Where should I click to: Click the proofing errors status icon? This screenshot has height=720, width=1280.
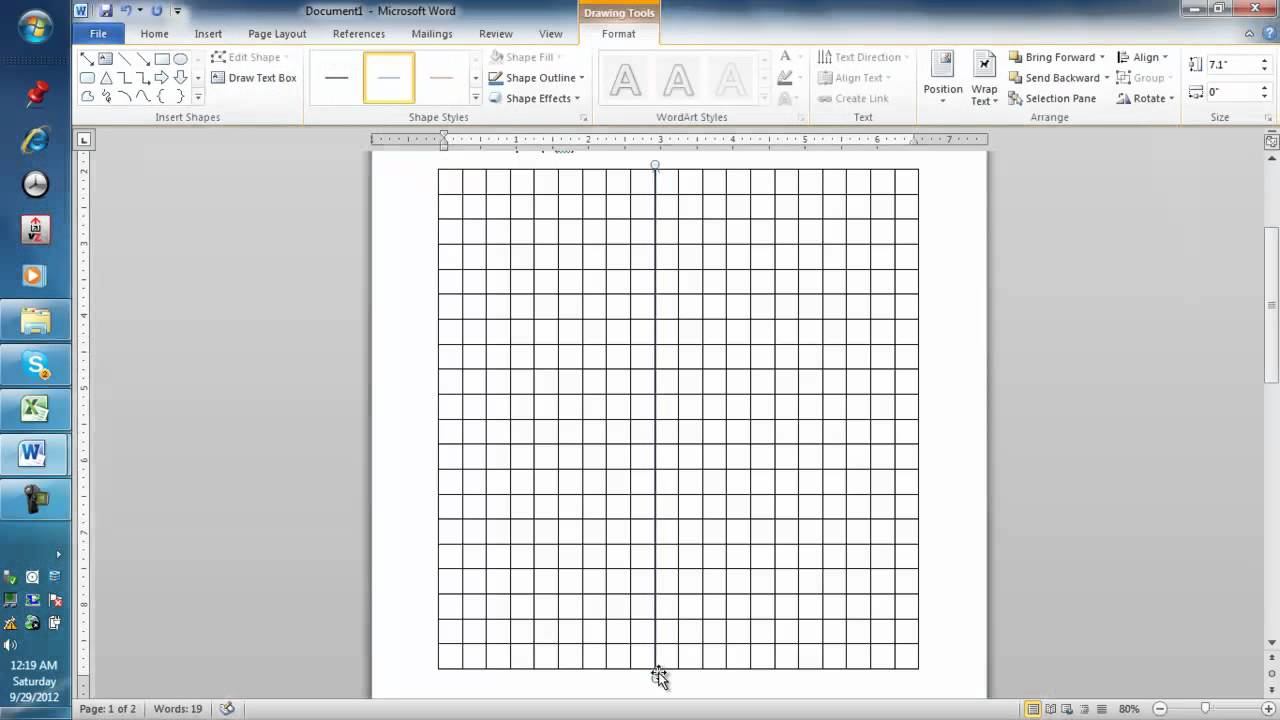[227, 709]
